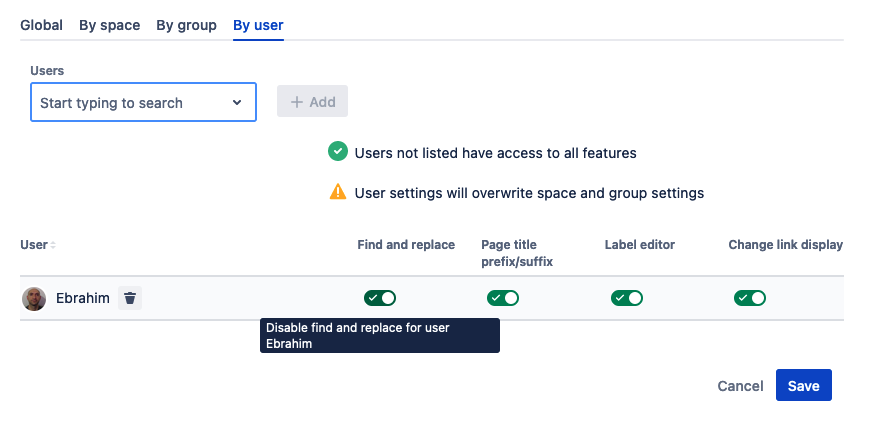Delete user Ebrahim with trash icon
Viewport: 873px width, 428px height.
(x=130, y=298)
